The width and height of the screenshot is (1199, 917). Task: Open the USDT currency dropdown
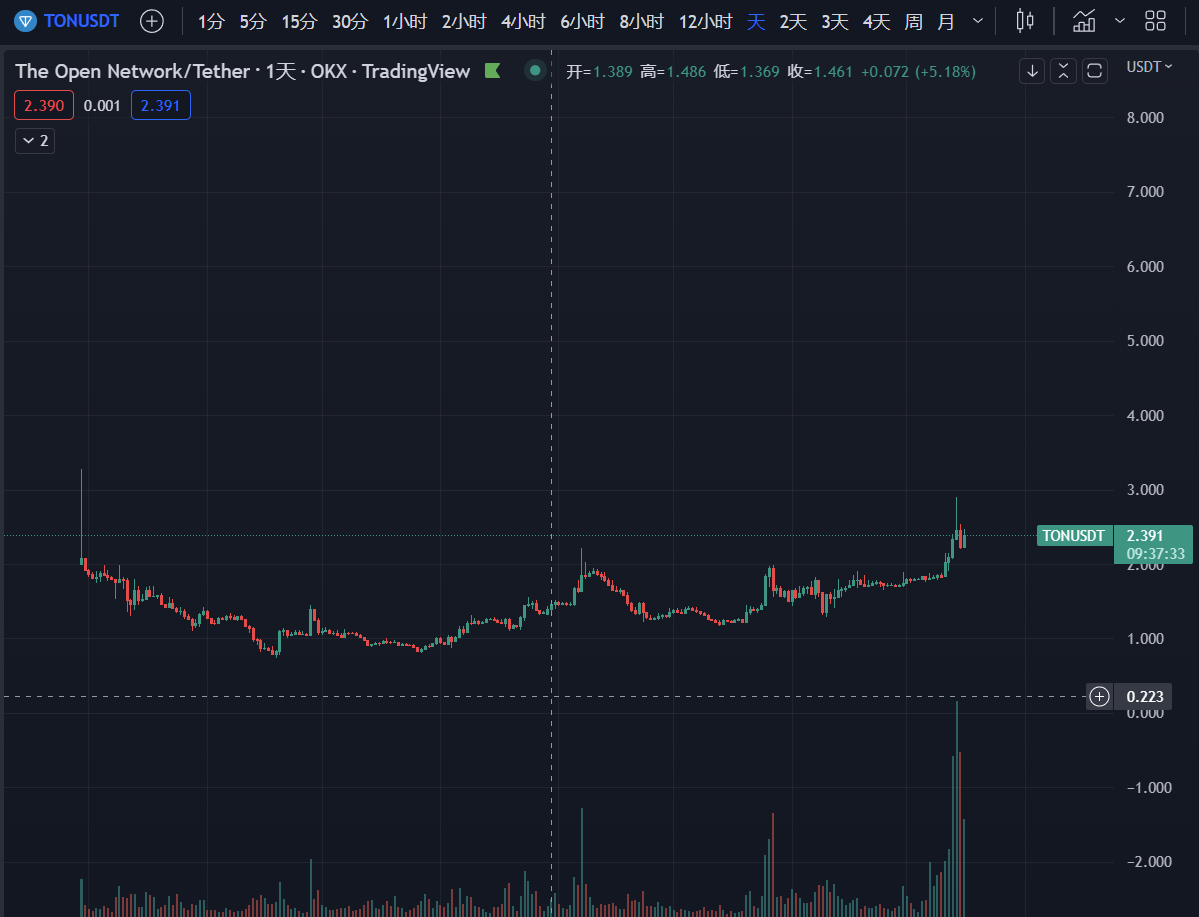(x=1149, y=67)
